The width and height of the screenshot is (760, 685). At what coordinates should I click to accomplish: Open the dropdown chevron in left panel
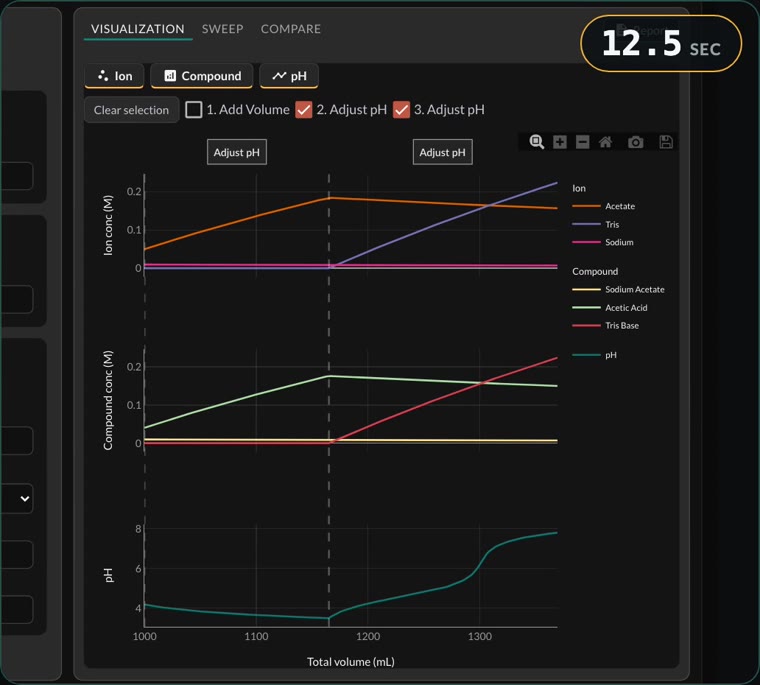click(25, 499)
